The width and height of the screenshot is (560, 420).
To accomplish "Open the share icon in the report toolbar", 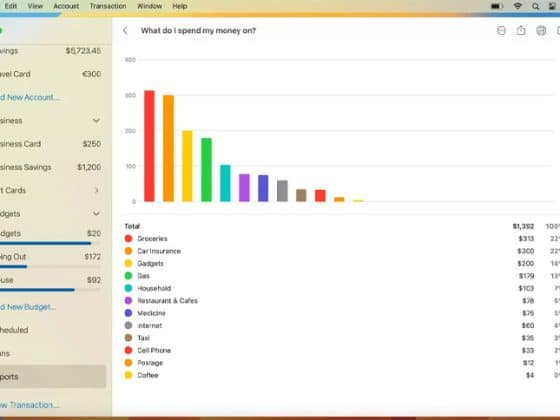I will coord(521,30).
